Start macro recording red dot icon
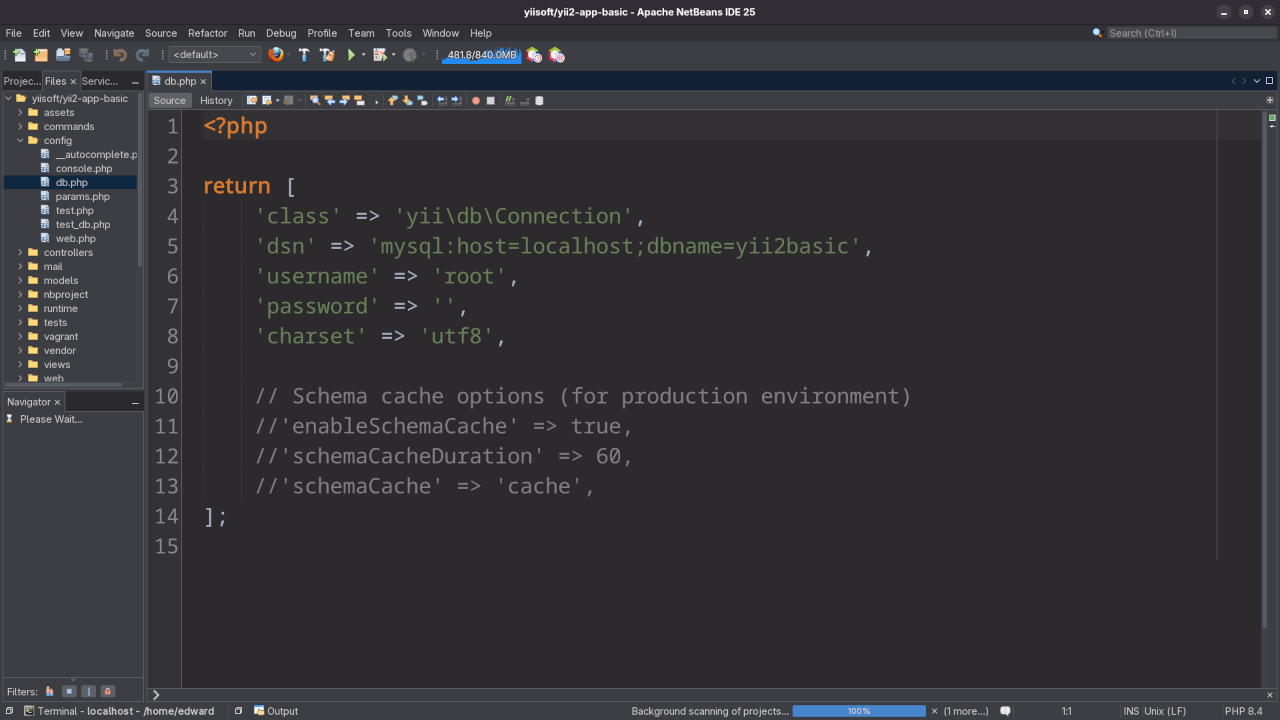The width and height of the screenshot is (1280, 720). tap(476, 100)
